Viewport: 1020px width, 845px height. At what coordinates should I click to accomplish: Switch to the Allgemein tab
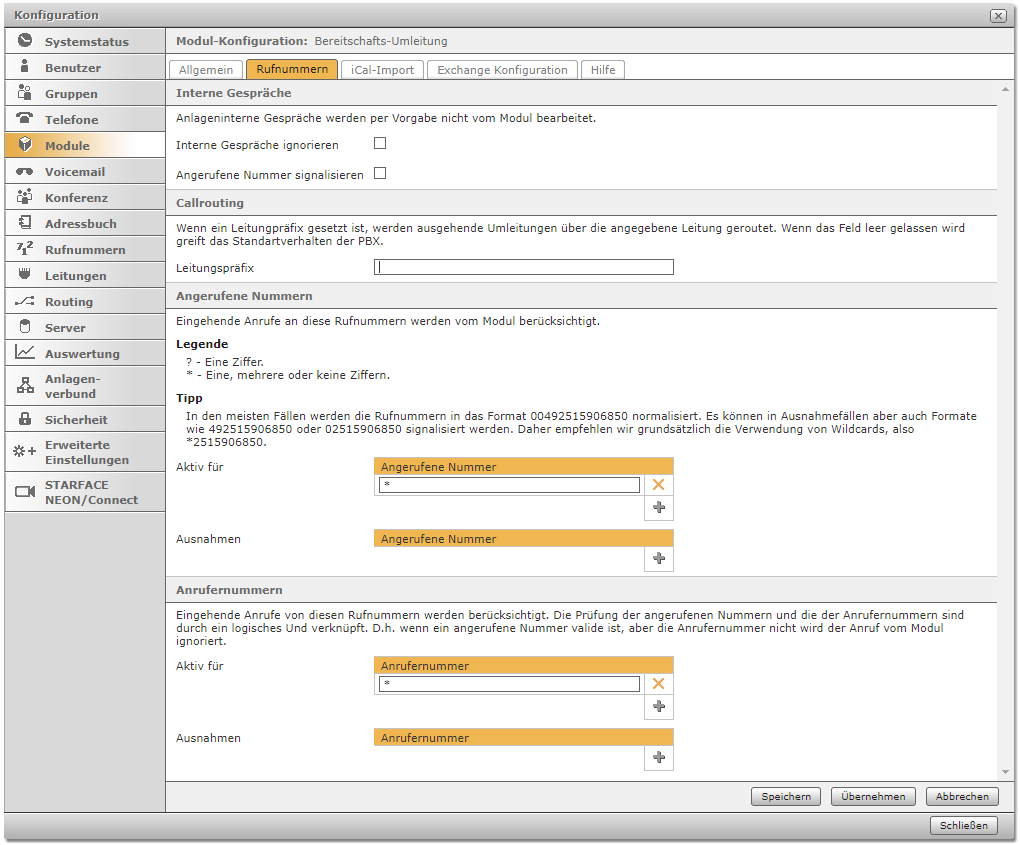(206, 70)
